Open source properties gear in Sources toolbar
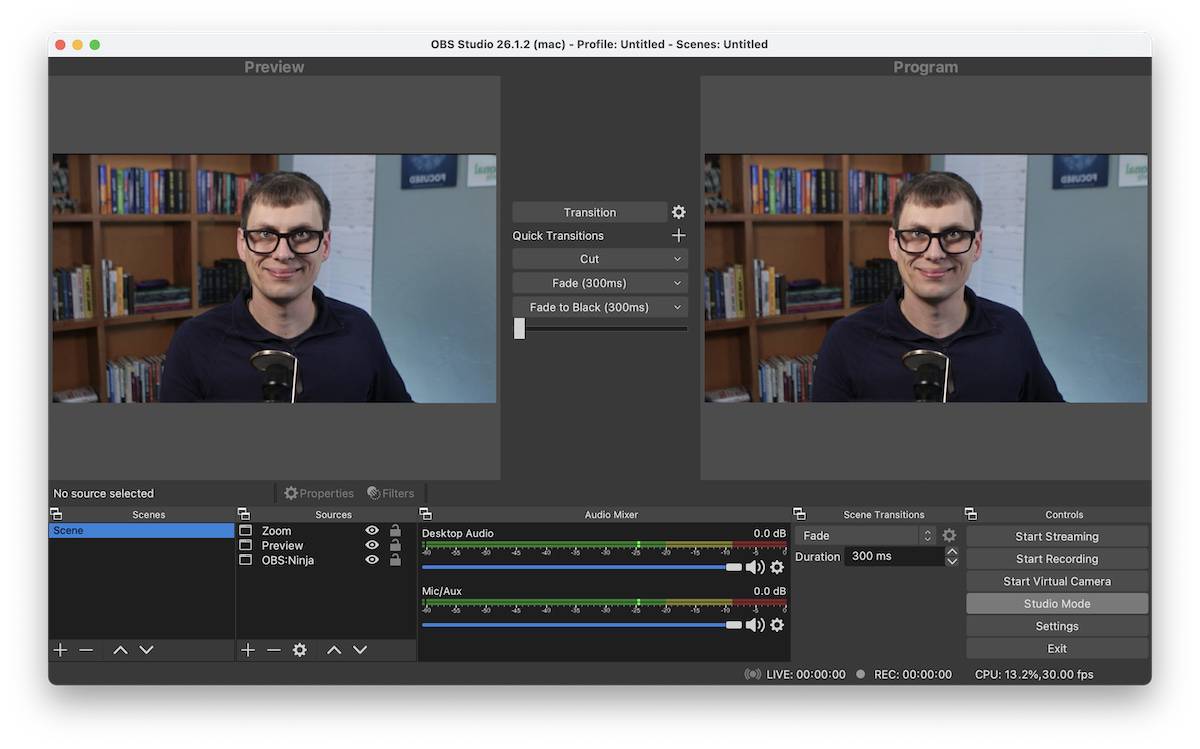Image resolution: width=1200 pixels, height=749 pixels. coord(300,650)
